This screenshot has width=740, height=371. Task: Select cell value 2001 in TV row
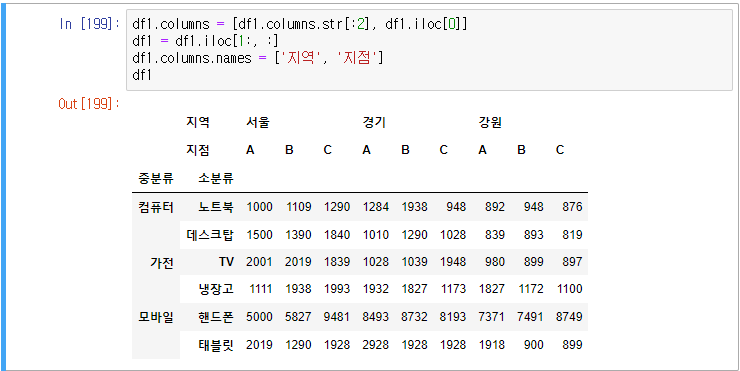pos(259,262)
